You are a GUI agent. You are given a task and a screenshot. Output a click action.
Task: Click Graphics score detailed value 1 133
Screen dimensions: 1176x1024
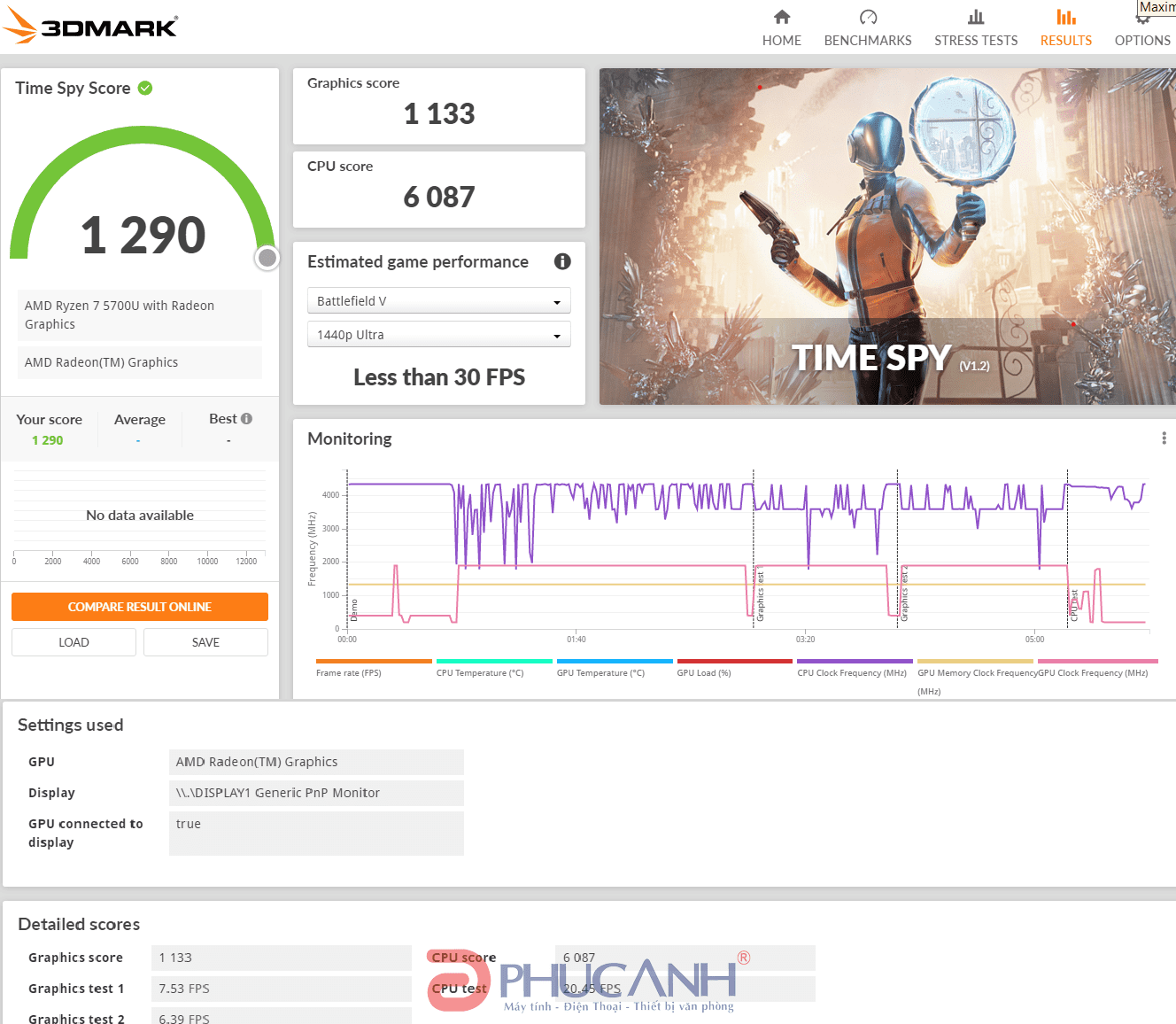tap(282, 958)
